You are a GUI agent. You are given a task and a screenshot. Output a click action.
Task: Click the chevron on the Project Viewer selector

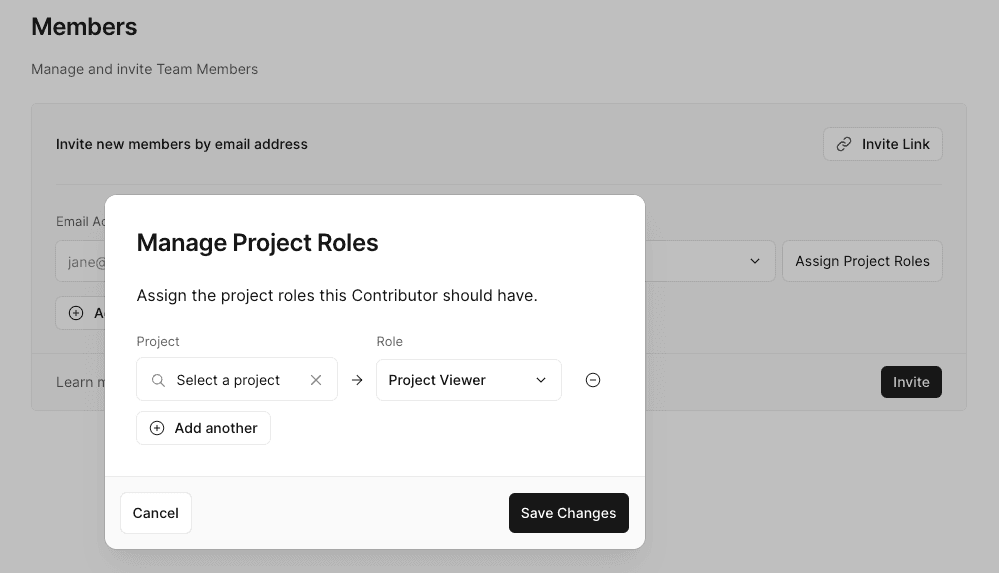(541, 380)
